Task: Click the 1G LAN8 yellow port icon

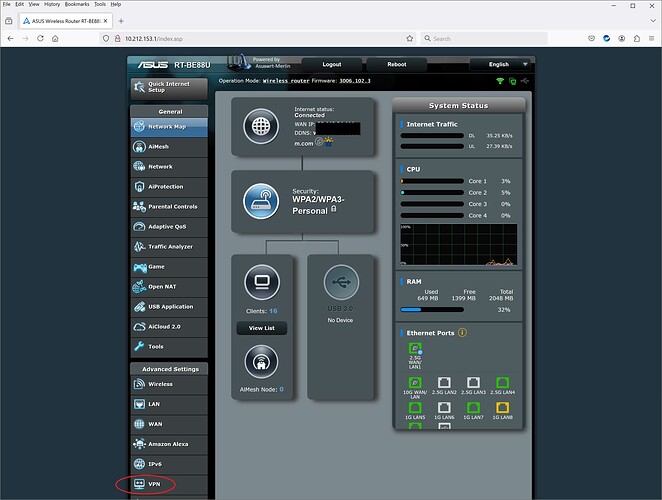Action: (502, 408)
